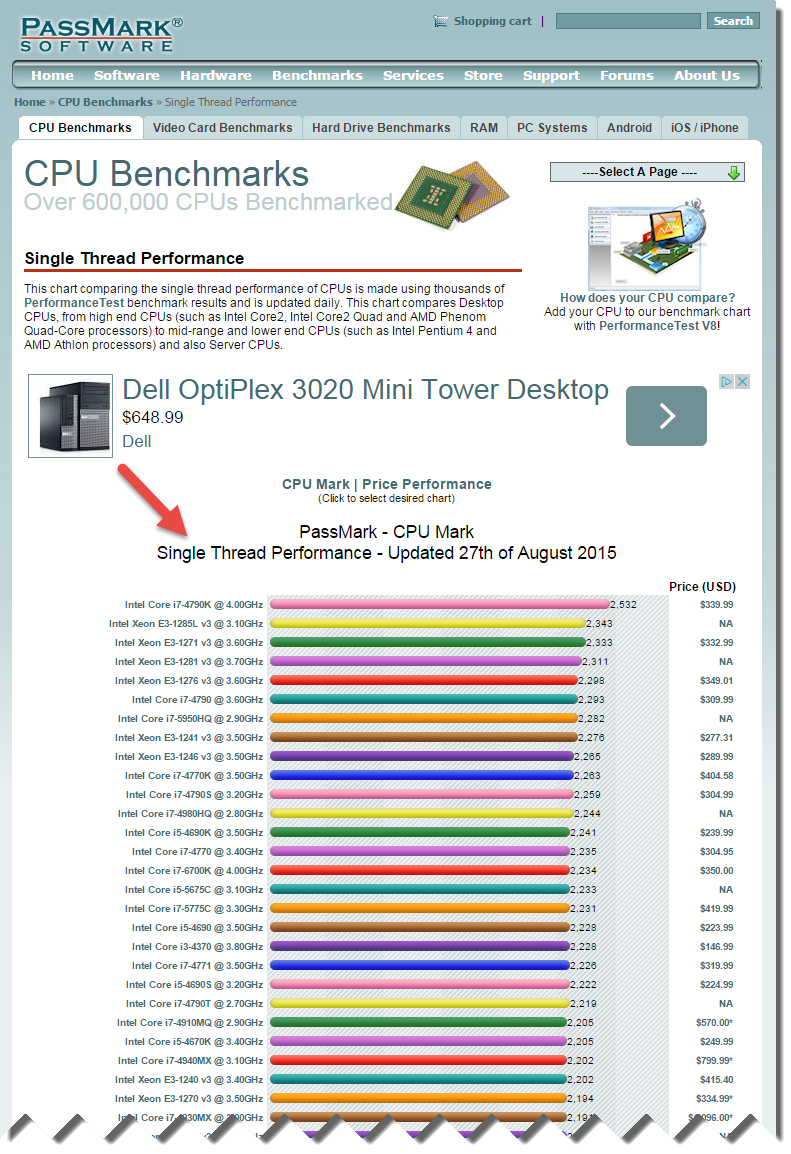Open the Shopping cart link
Screen dimensions: 791x1154
coord(492,21)
